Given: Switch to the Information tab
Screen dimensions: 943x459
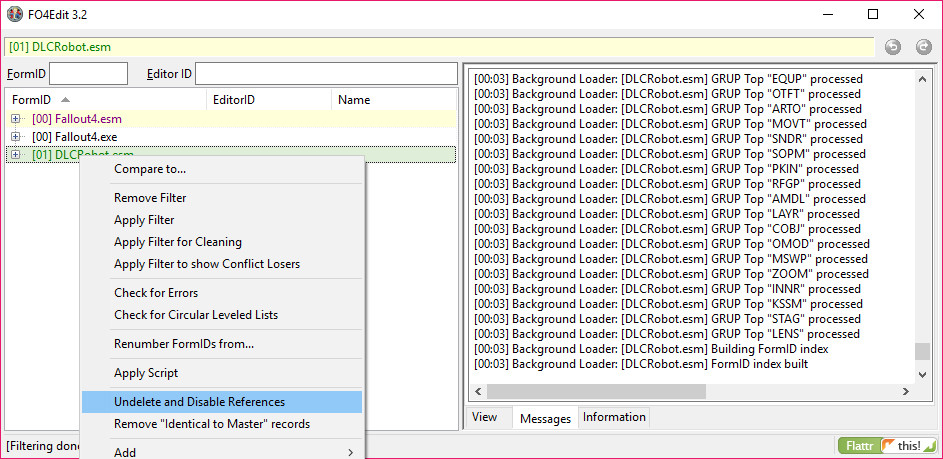Looking at the screenshot, I should click(x=614, y=417).
